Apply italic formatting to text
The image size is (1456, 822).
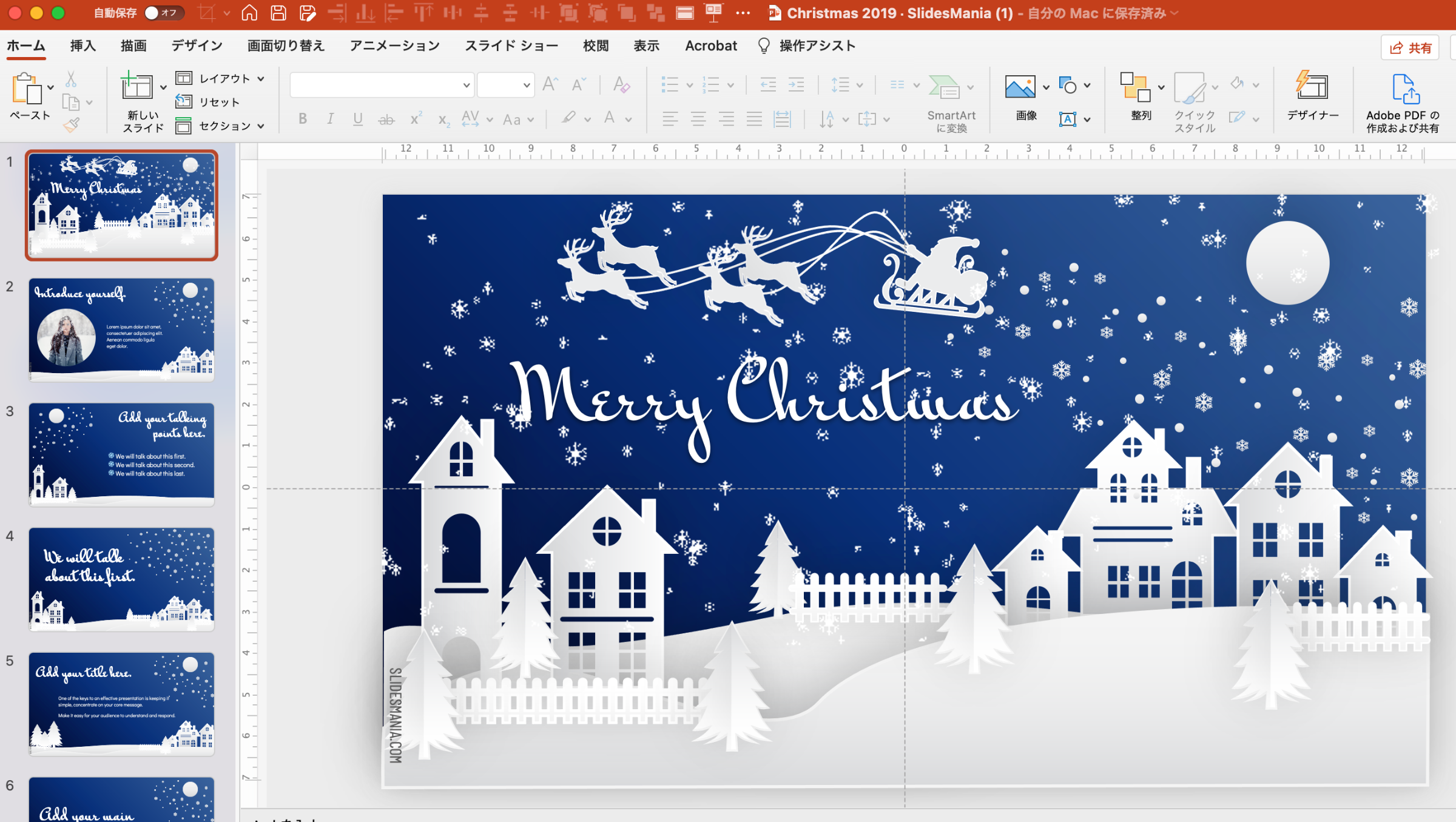coord(330,119)
